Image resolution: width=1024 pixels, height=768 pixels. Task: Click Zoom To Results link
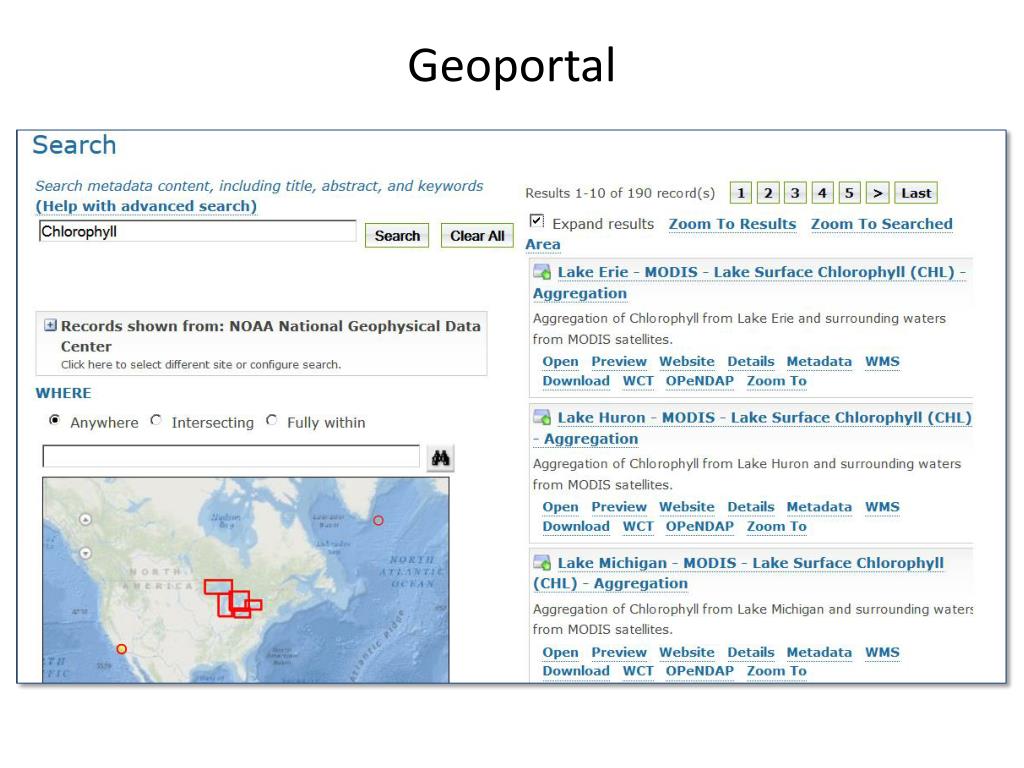click(732, 224)
